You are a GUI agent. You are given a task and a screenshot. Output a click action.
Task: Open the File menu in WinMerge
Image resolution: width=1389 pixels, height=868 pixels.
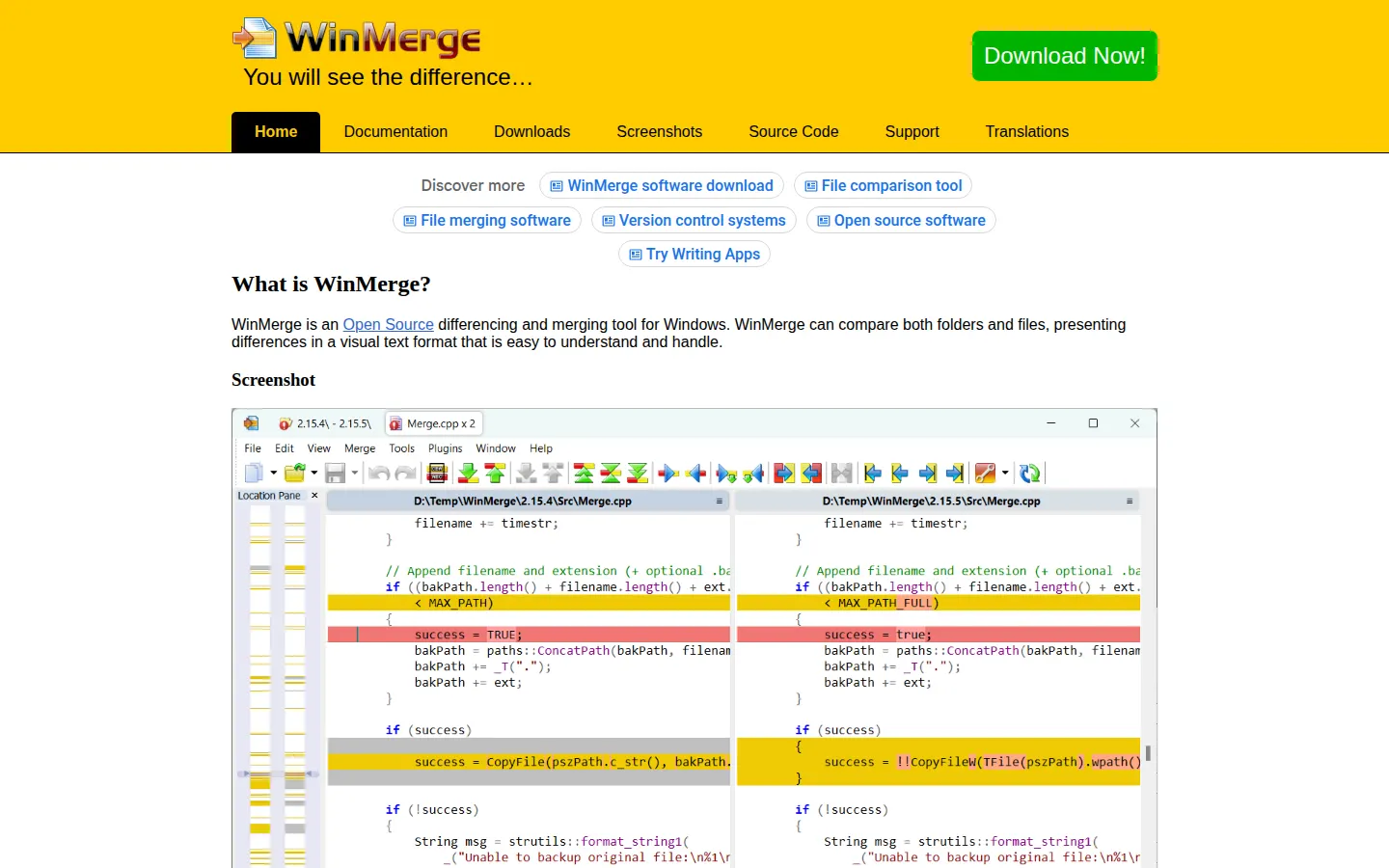(253, 448)
